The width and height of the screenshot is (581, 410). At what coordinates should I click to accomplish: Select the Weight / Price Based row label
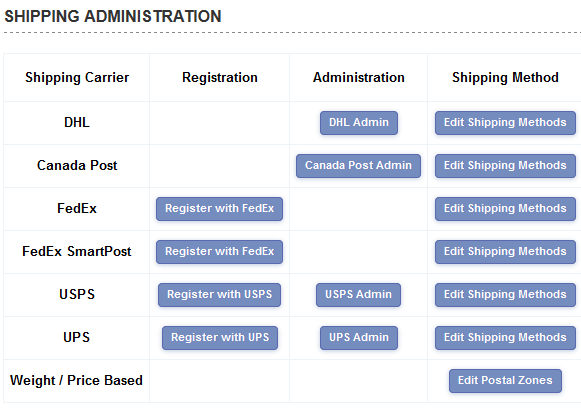(76, 380)
